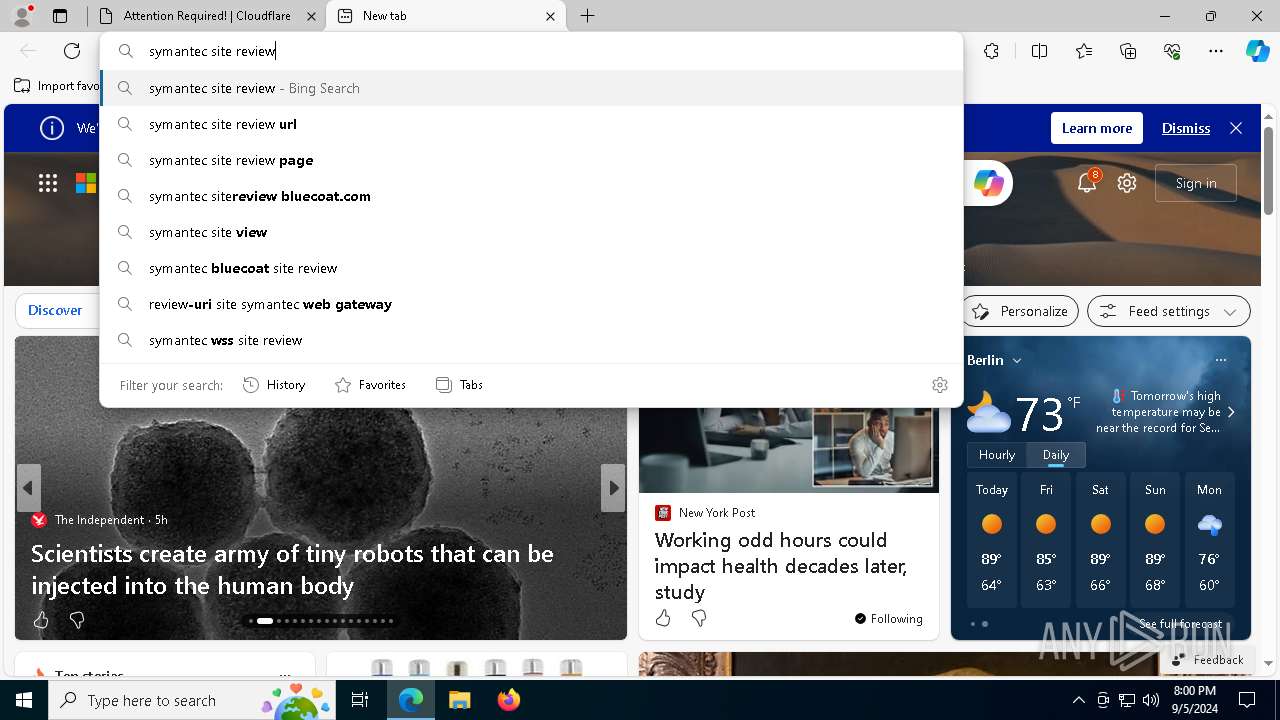The width and height of the screenshot is (1280, 720).
Task: Open a new tab with plus button
Action: (588, 16)
